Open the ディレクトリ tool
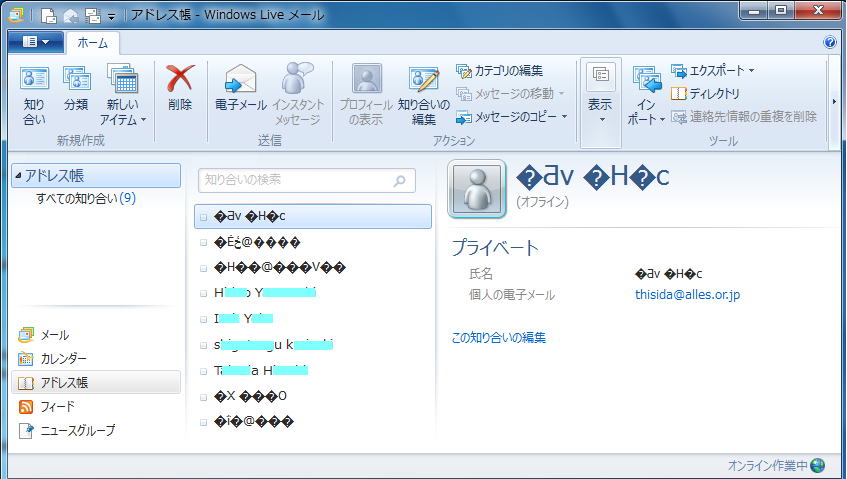 tap(705, 94)
